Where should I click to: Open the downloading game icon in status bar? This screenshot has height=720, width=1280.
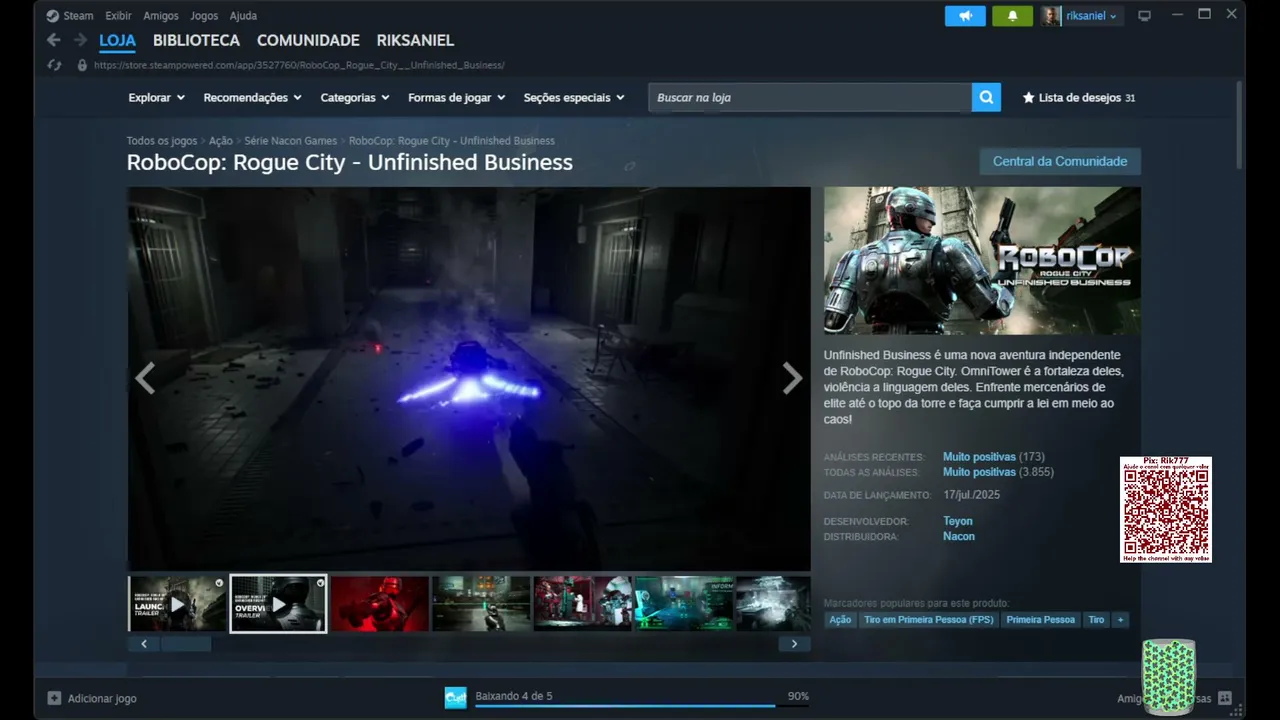pyautogui.click(x=456, y=698)
